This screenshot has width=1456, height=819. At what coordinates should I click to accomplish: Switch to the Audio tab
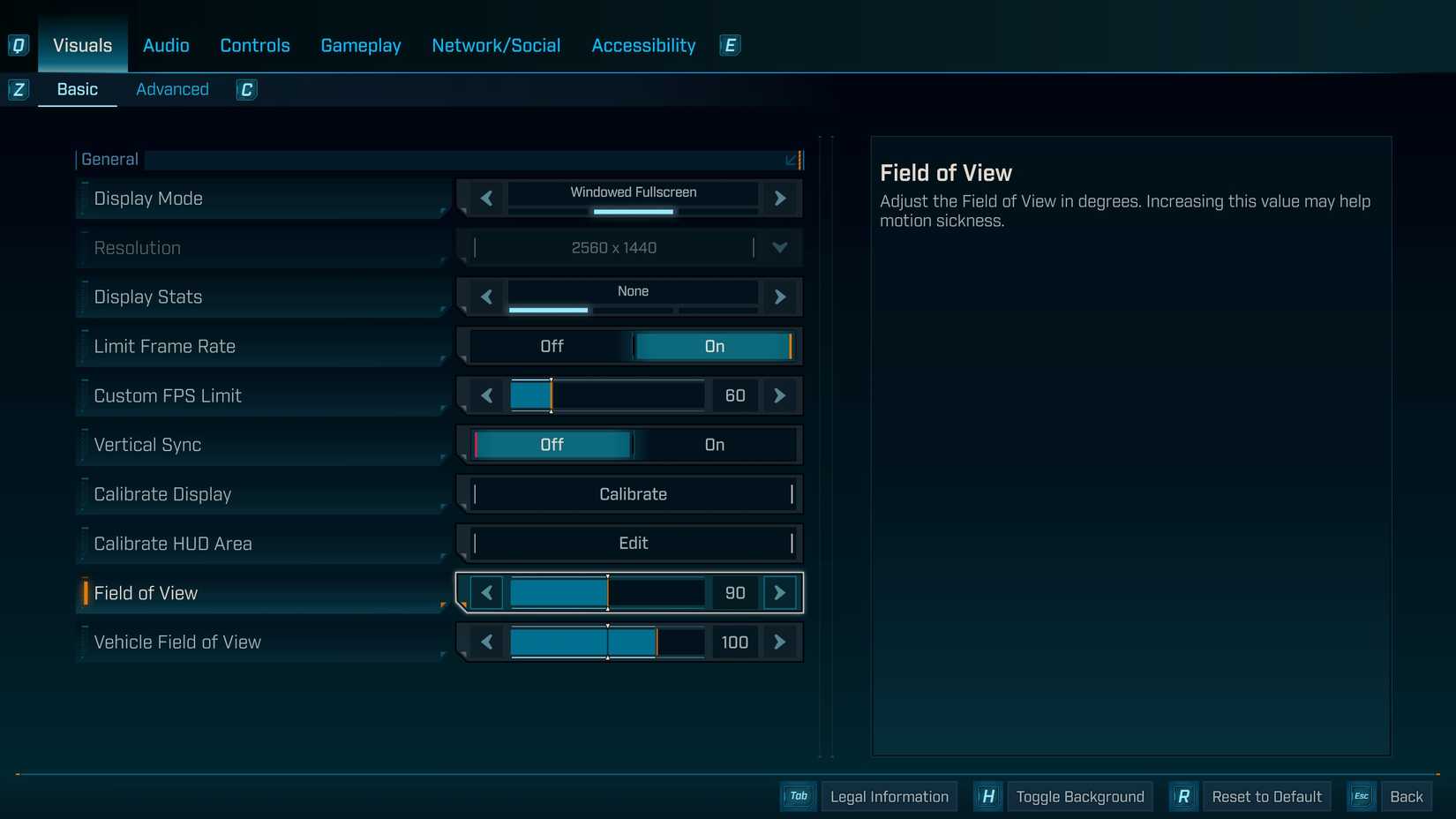pyautogui.click(x=166, y=45)
